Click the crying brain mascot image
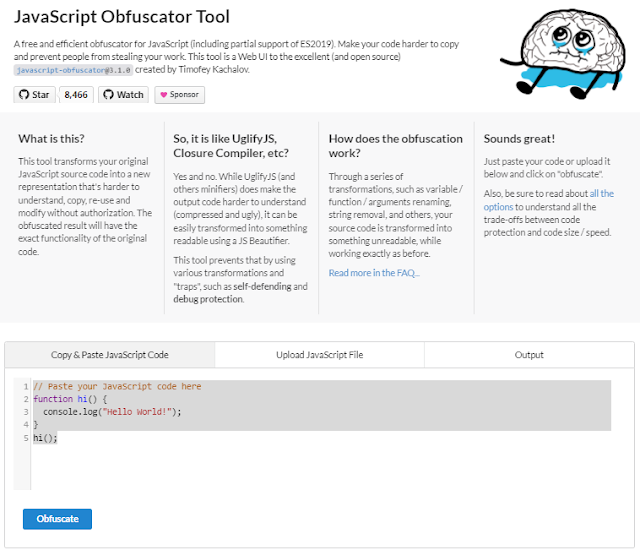The height and width of the screenshot is (550, 640). [x=564, y=53]
